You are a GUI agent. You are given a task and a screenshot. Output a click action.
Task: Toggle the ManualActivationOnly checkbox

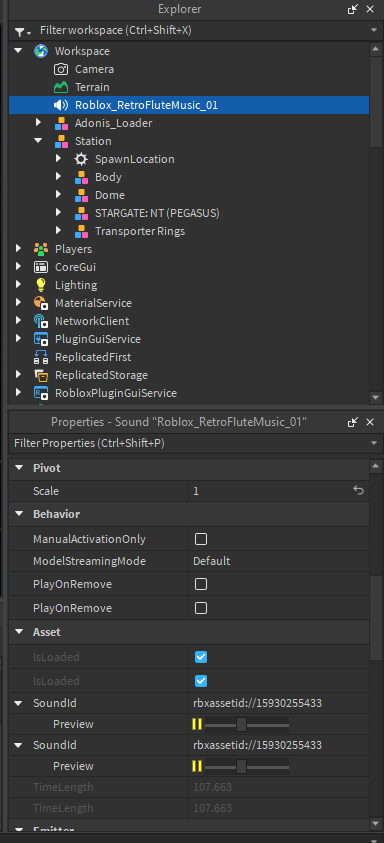click(201, 539)
